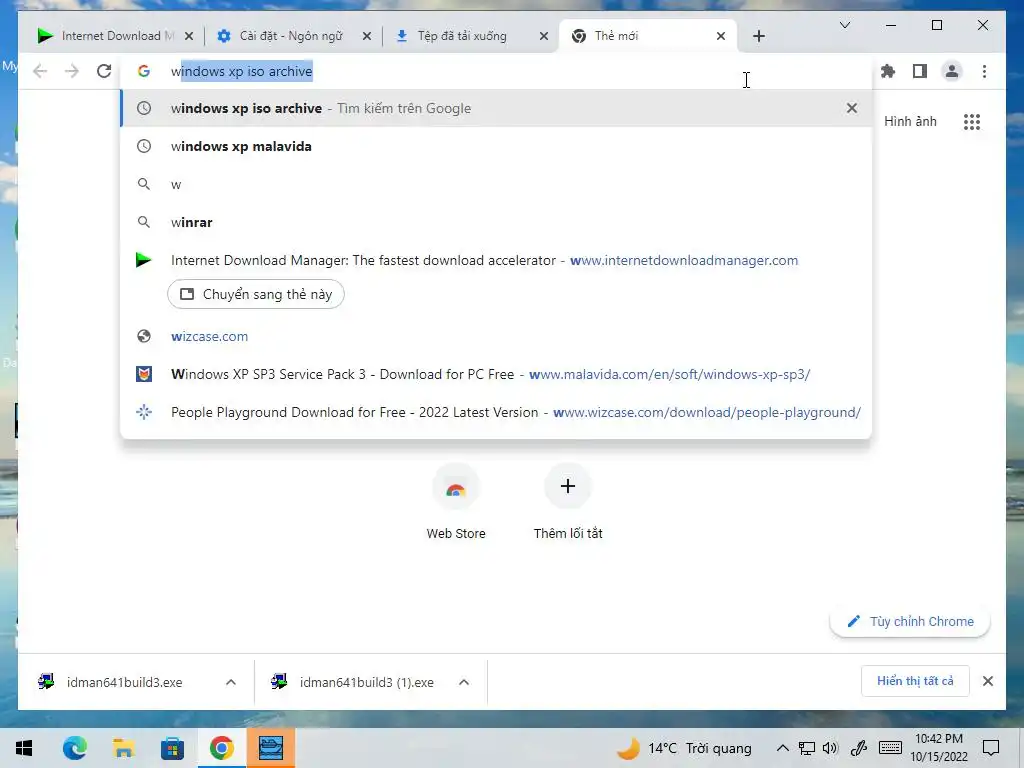Click the pen workspace tray icon
Screen dimensions: 1024x768
[x=859, y=748]
